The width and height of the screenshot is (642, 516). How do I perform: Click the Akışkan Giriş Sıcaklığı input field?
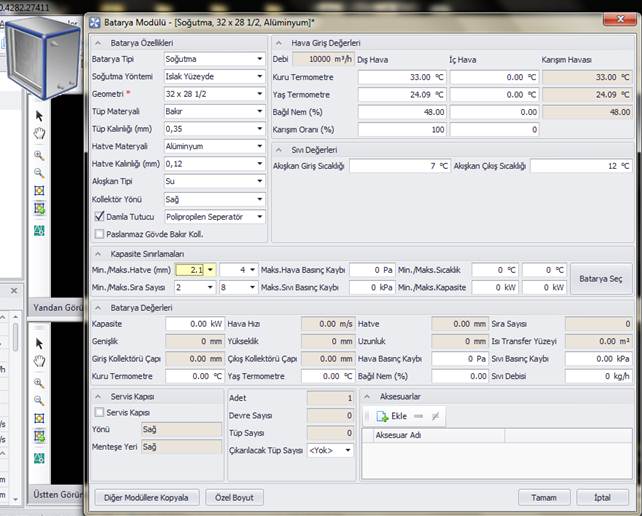coord(400,166)
